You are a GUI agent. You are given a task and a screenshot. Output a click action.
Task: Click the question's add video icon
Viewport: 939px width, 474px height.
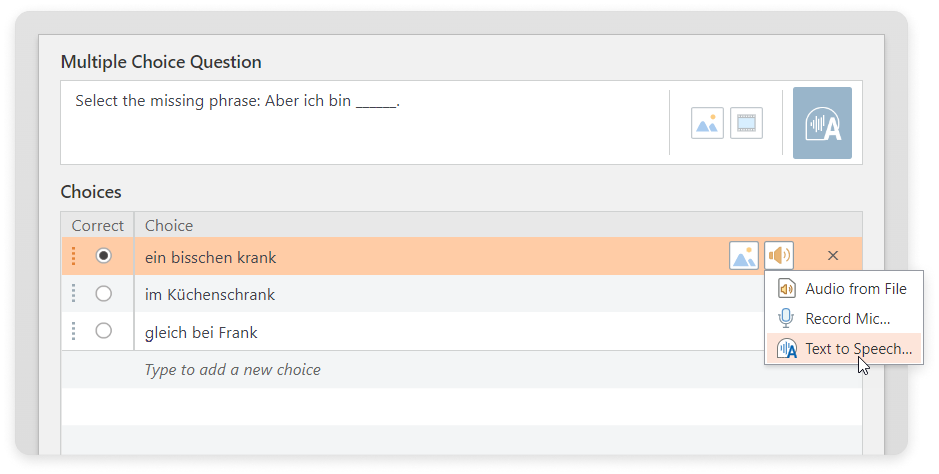(746, 123)
